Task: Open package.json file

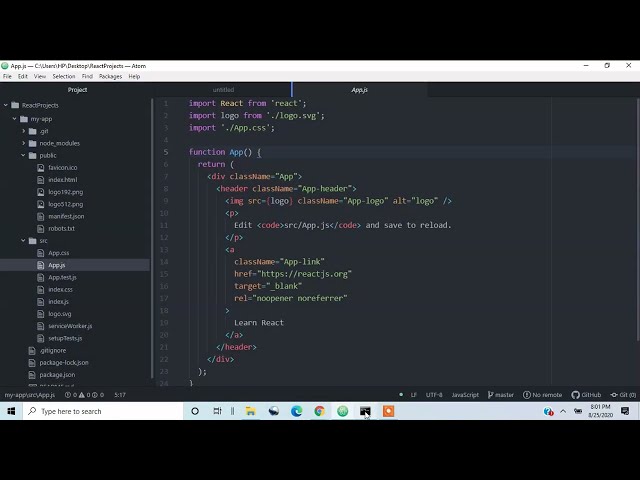Action: pos(57,375)
